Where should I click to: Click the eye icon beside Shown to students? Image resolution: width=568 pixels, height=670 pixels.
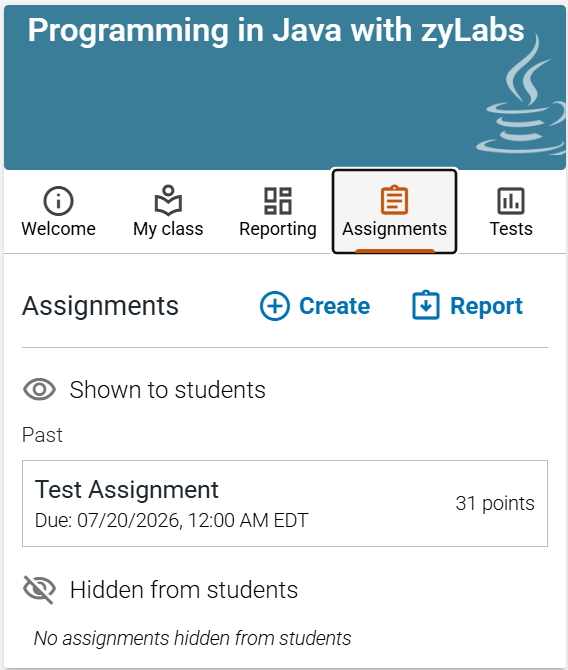click(39, 390)
